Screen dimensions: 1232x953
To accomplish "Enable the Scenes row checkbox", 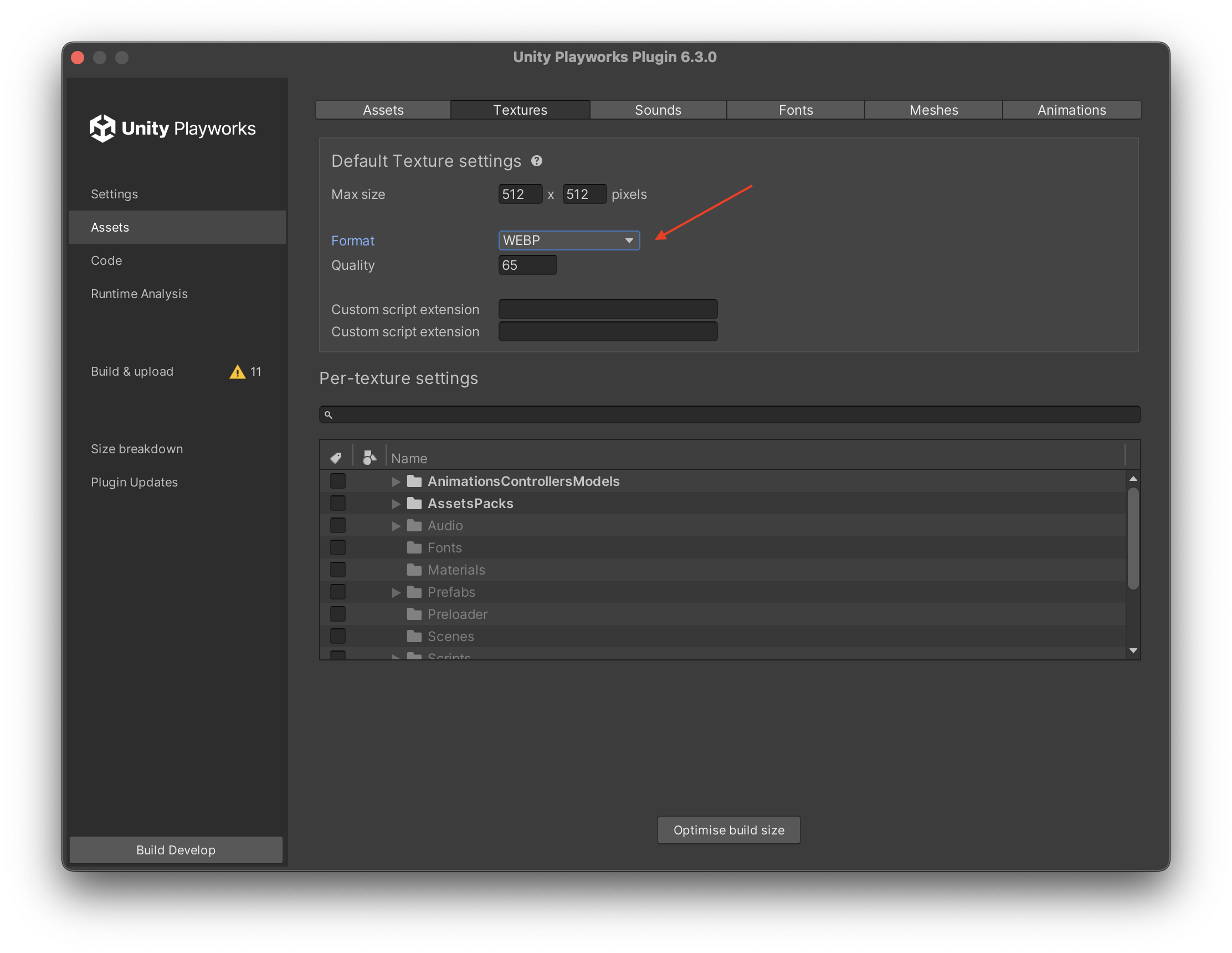I will click(x=338, y=637).
